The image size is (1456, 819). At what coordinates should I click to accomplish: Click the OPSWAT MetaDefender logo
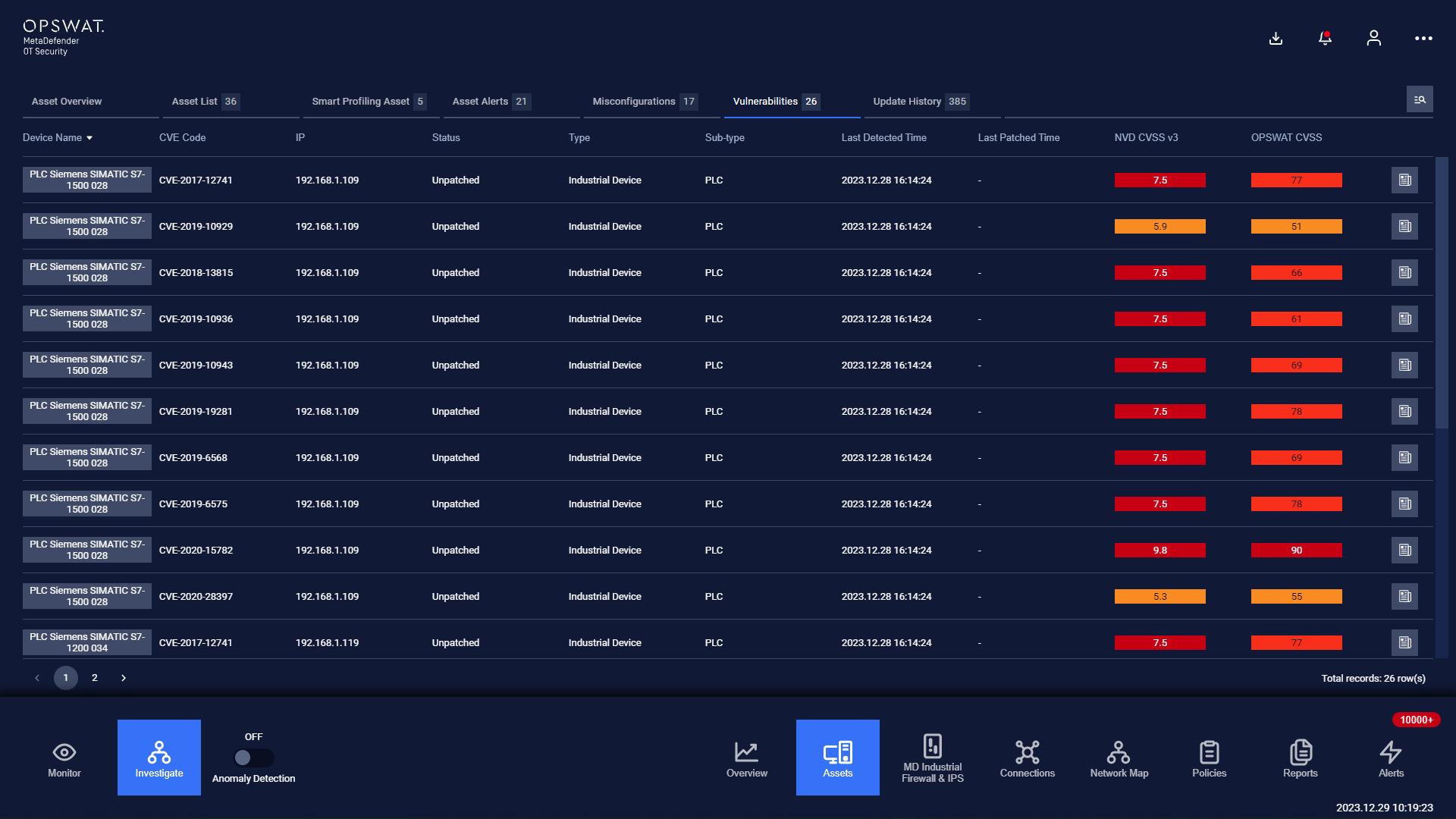[63, 37]
